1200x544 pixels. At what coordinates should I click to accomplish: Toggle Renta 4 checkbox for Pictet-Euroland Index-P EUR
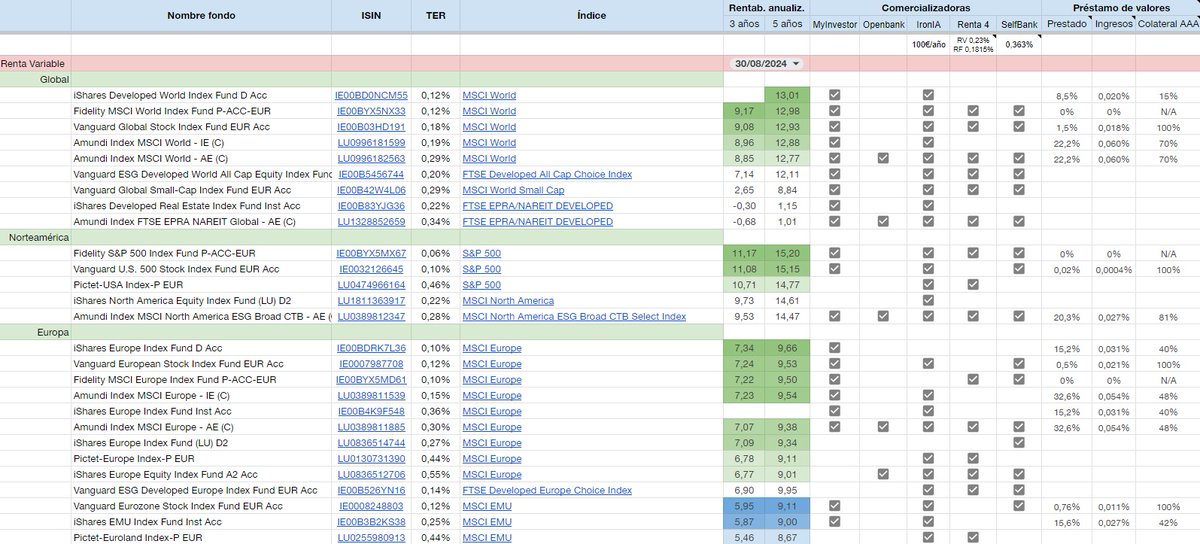tap(973, 538)
